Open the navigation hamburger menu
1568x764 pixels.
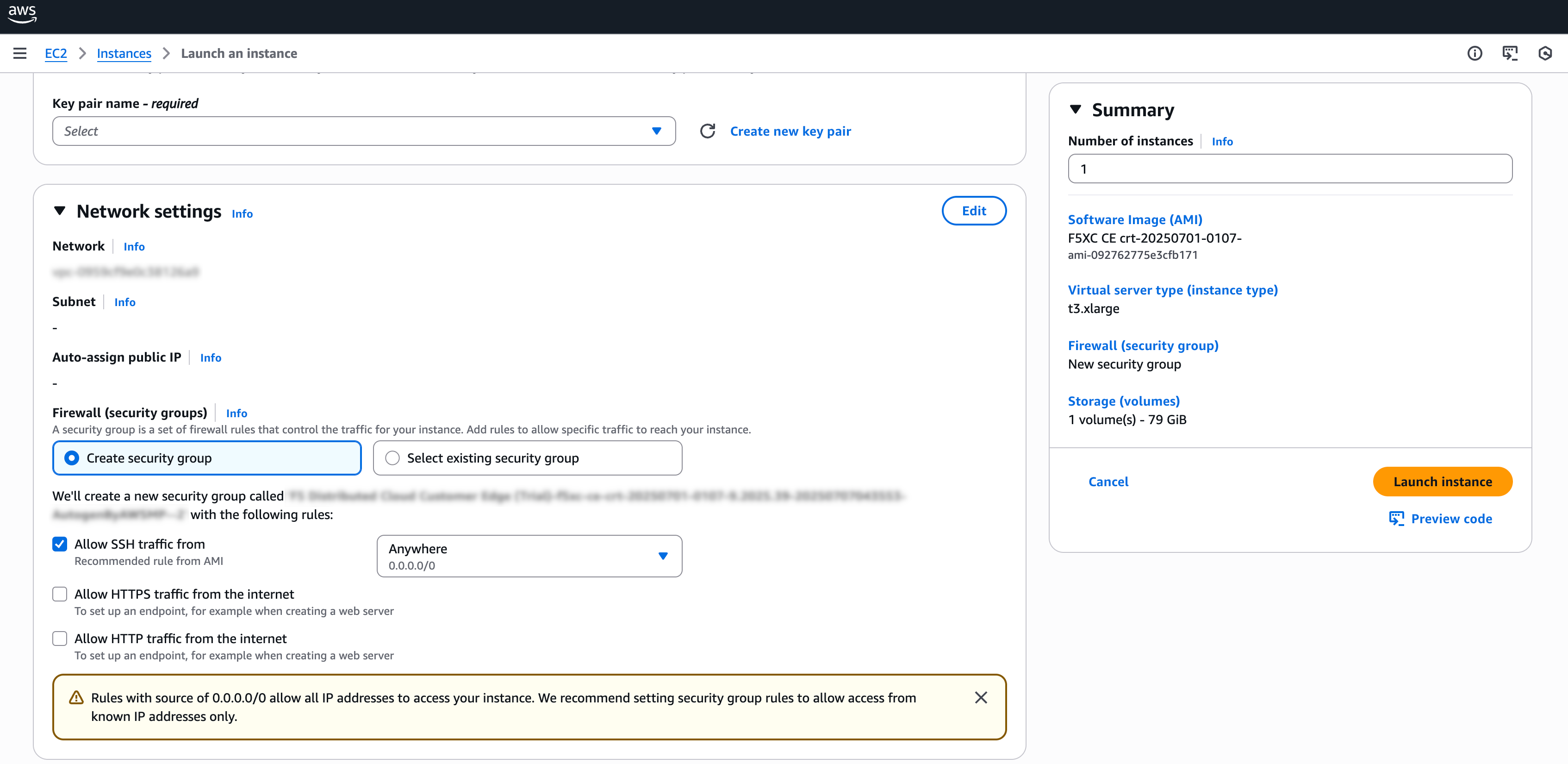pyautogui.click(x=20, y=53)
